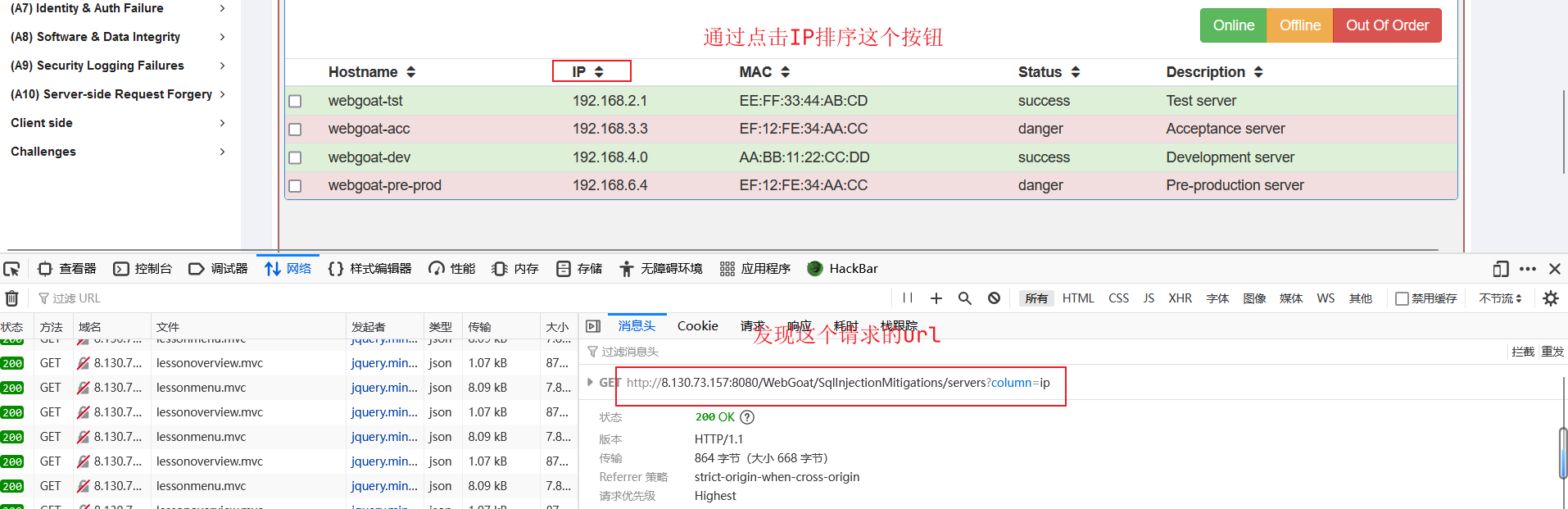Open the Inspector (查看器) panel
This screenshot has width=1568, height=509.
[68, 269]
